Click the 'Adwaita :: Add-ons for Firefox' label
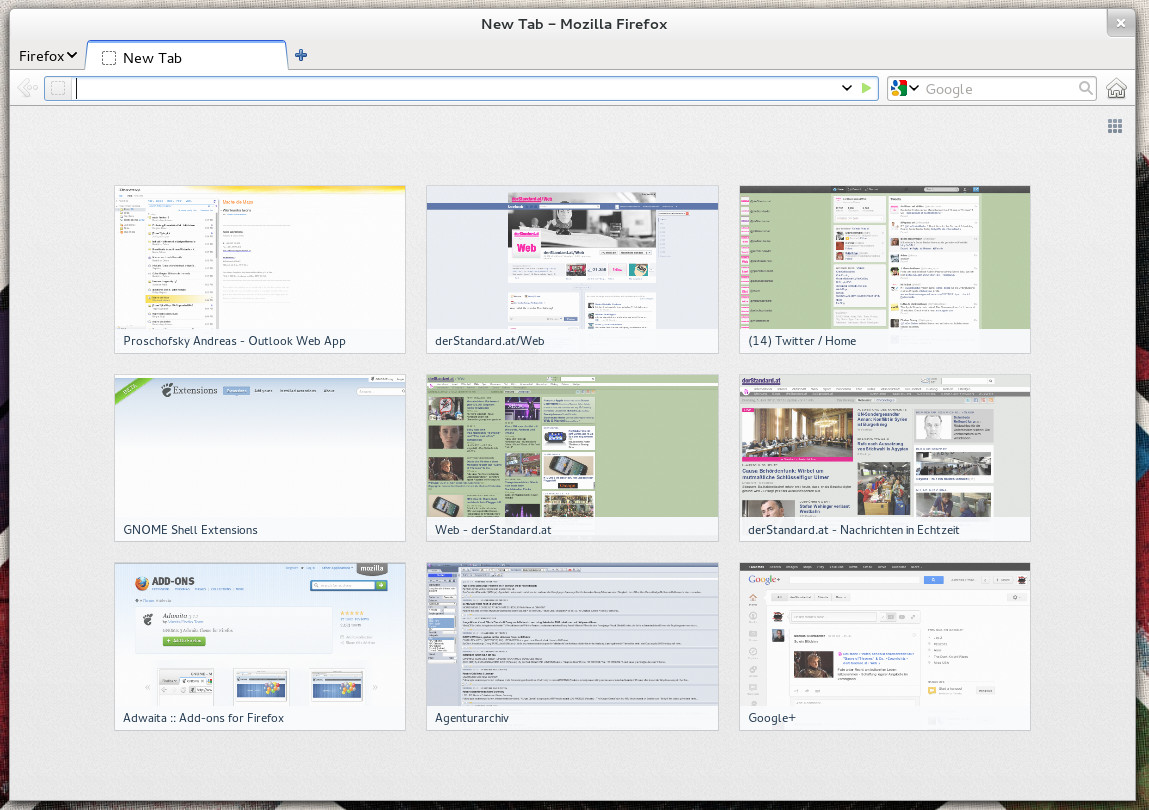The width and height of the screenshot is (1149, 810). (204, 718)
